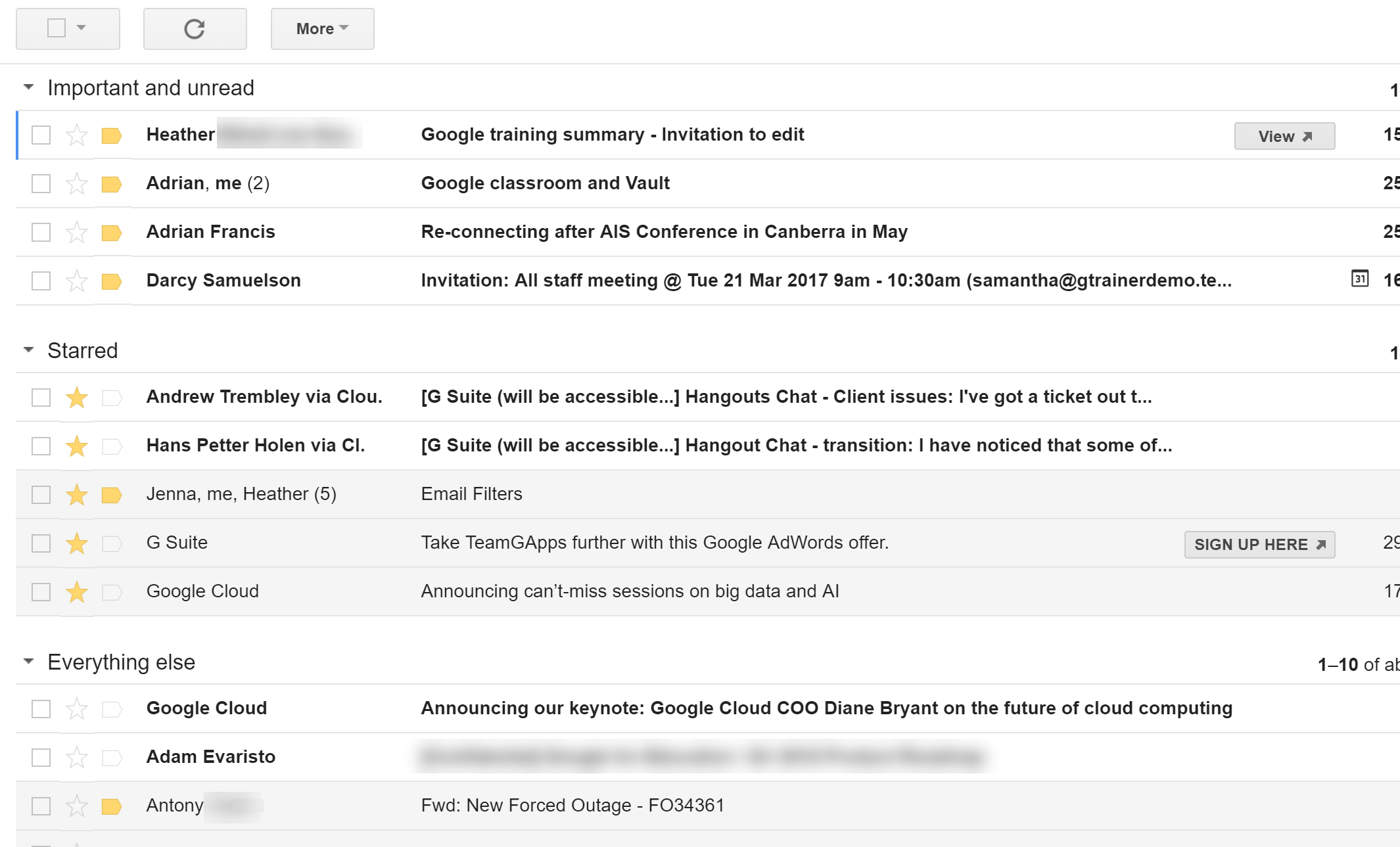The image size is (1400, 847).
Task: Select the Adrian Francis email checkbox
Action: click(x=41, y=233)
